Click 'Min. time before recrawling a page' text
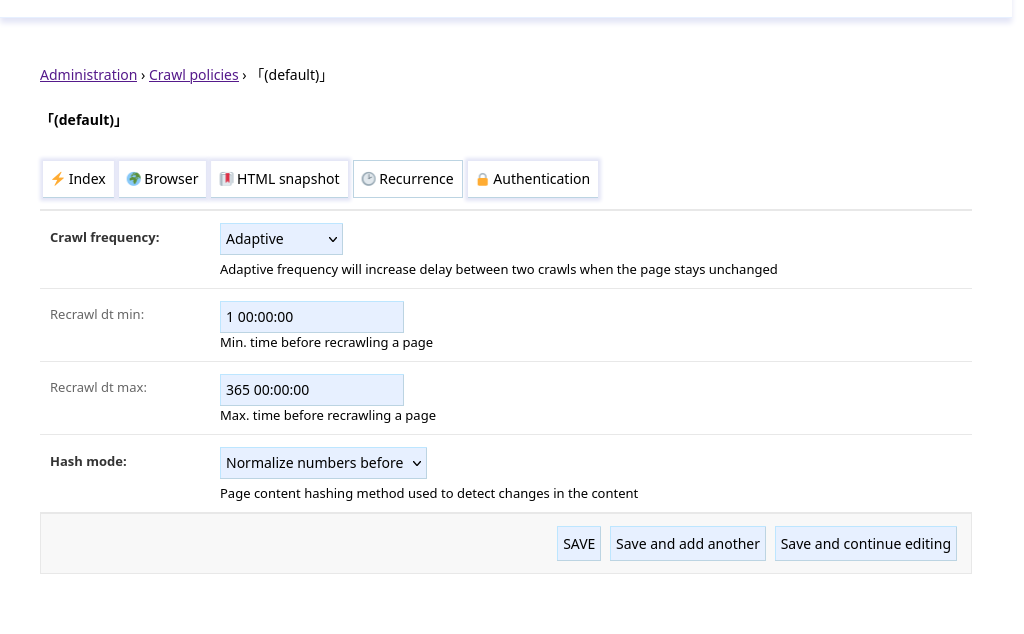Image resolution: width=1024 pixels, height=634 pixels. pos(327,343)
